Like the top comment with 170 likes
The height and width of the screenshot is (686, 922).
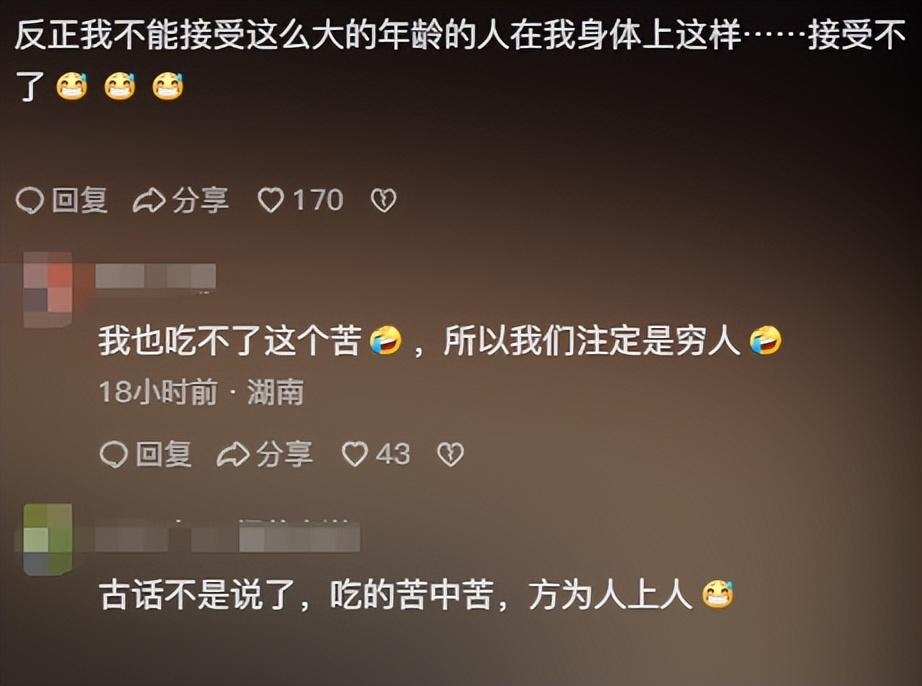pyautogui.click(x=271, y=200)
